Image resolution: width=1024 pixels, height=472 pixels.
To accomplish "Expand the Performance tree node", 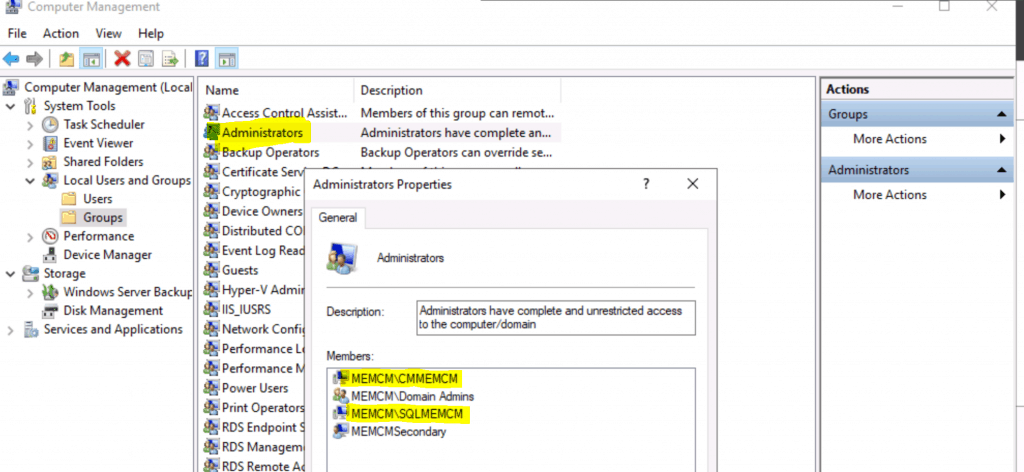I will (x=29, y=236).
